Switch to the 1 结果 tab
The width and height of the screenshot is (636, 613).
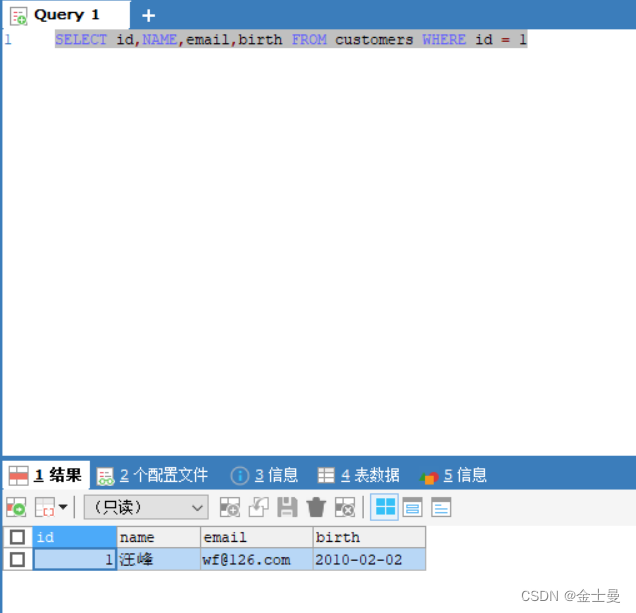(47, 475)
